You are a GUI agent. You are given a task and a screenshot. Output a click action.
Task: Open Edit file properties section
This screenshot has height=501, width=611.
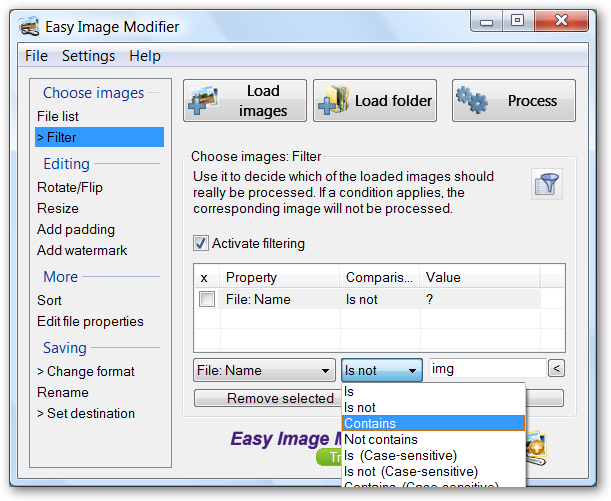(x=90, y=321)
